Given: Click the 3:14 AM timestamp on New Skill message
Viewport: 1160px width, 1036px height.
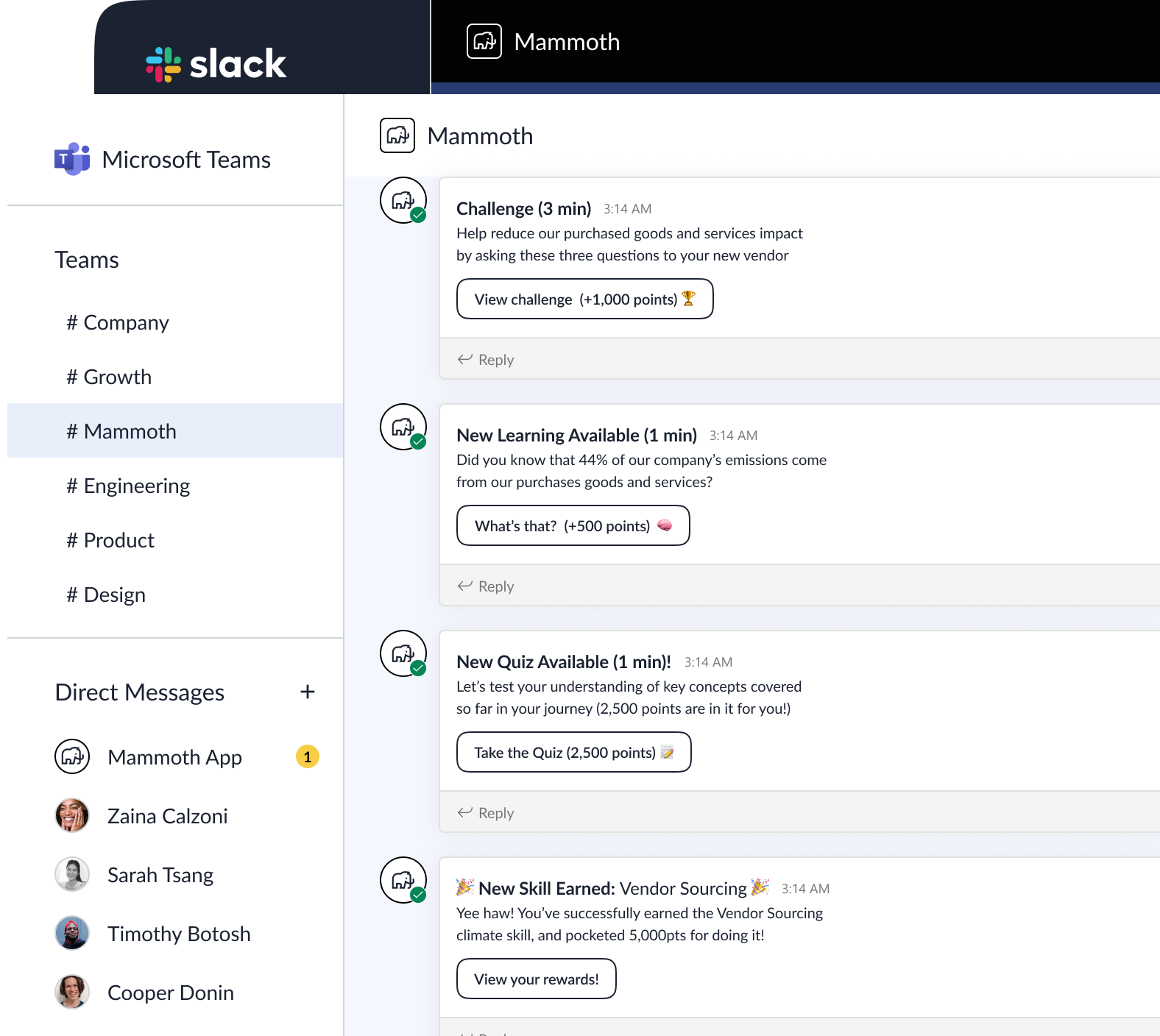Looking at the screenshot, I should [x=806, y=889].
